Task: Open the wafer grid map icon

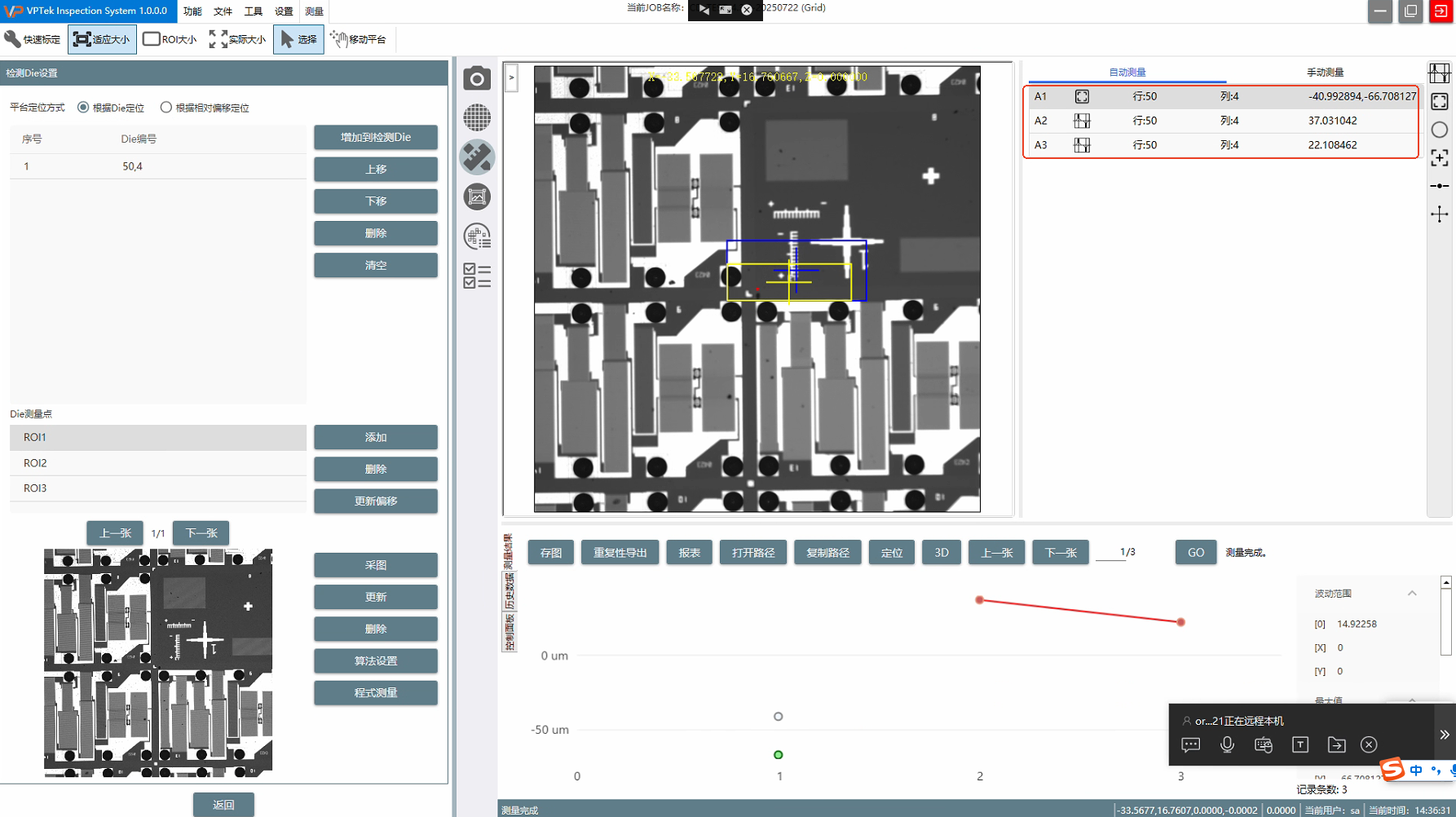Action: [477, 117]
